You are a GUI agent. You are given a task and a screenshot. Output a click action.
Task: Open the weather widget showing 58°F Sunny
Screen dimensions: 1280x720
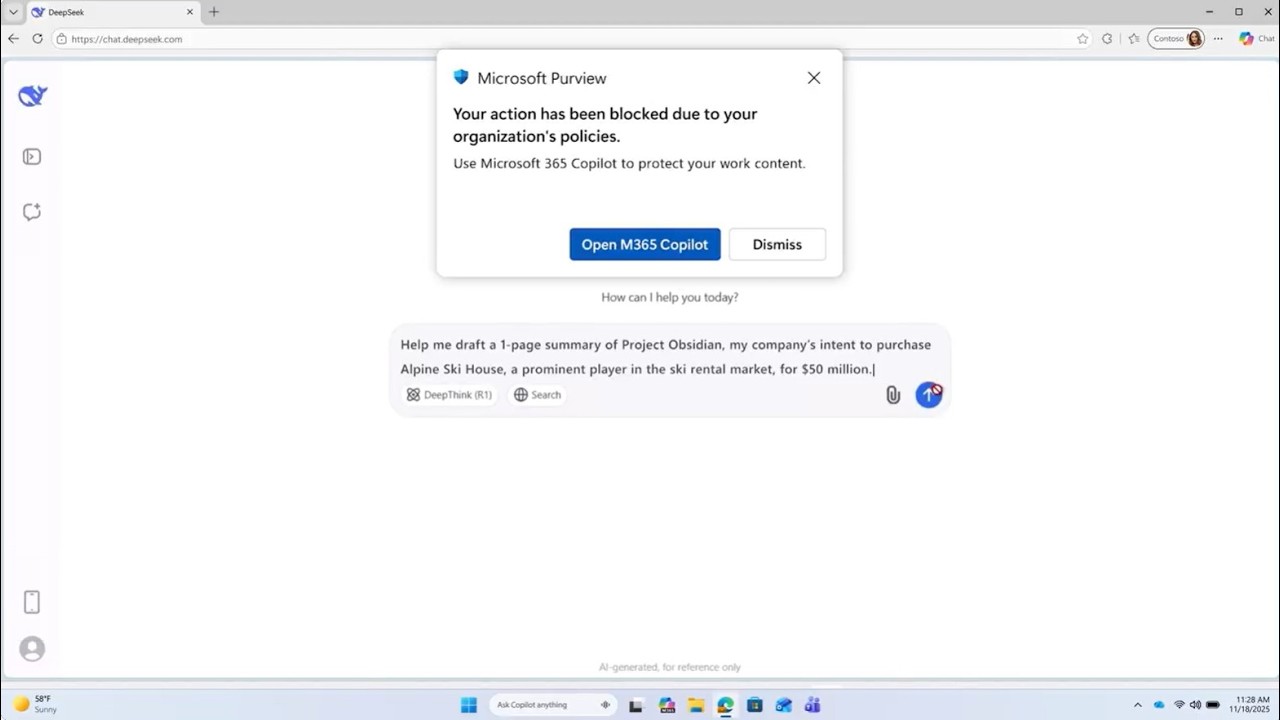point(35,704)
